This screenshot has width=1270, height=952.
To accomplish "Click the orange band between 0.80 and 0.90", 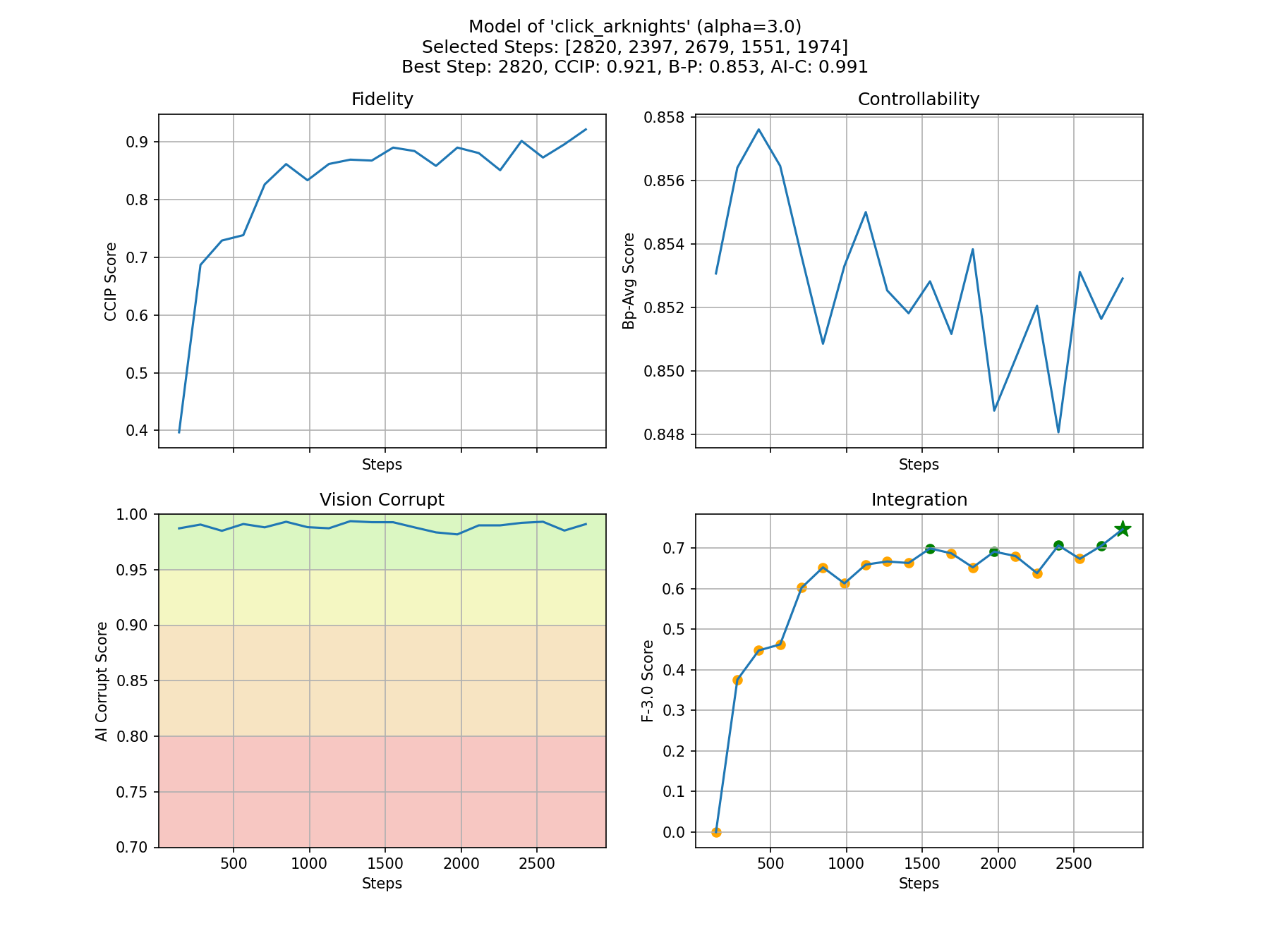I will pos(382,681).
